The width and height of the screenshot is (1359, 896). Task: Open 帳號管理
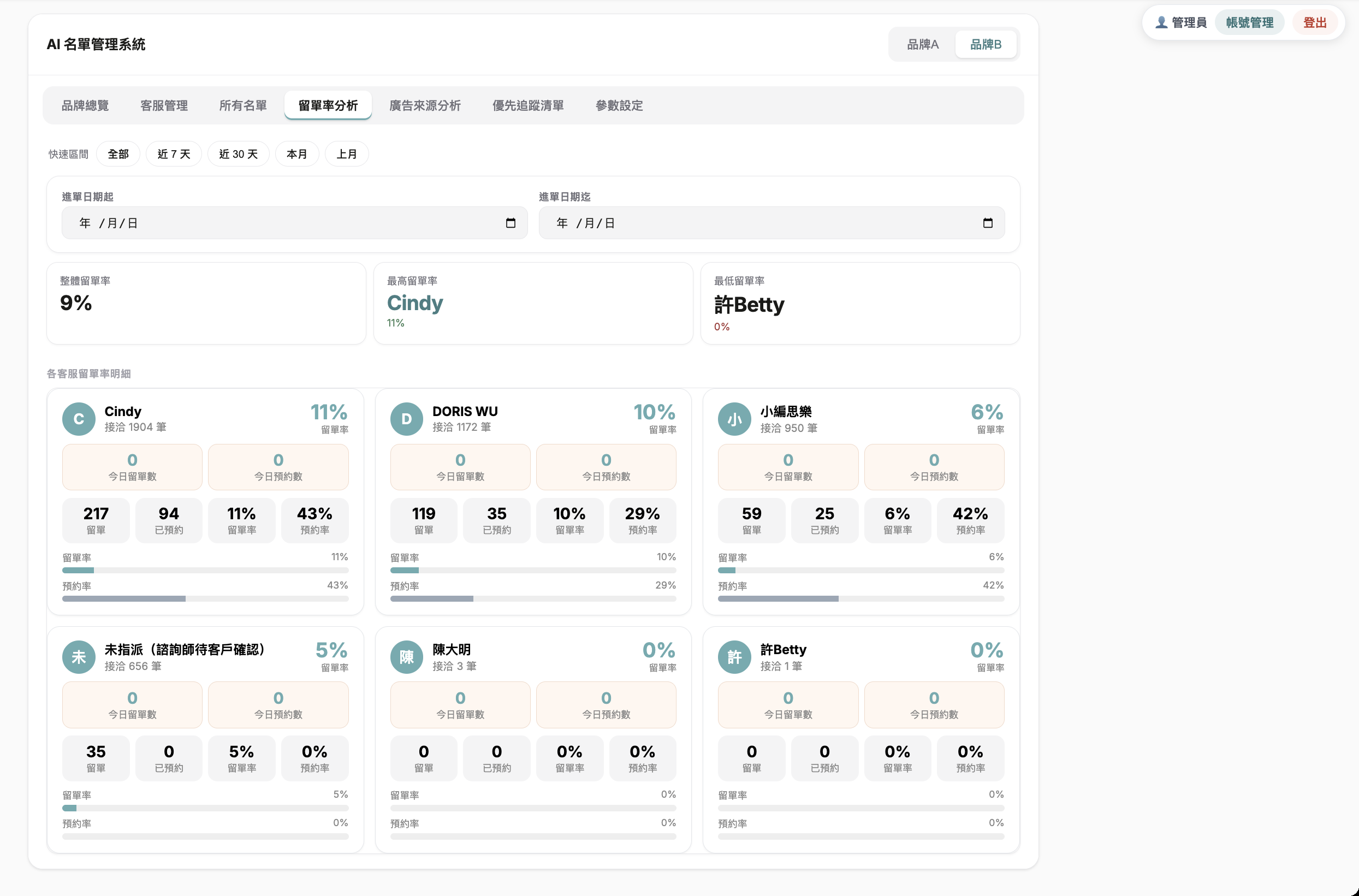coord(1249,22)
